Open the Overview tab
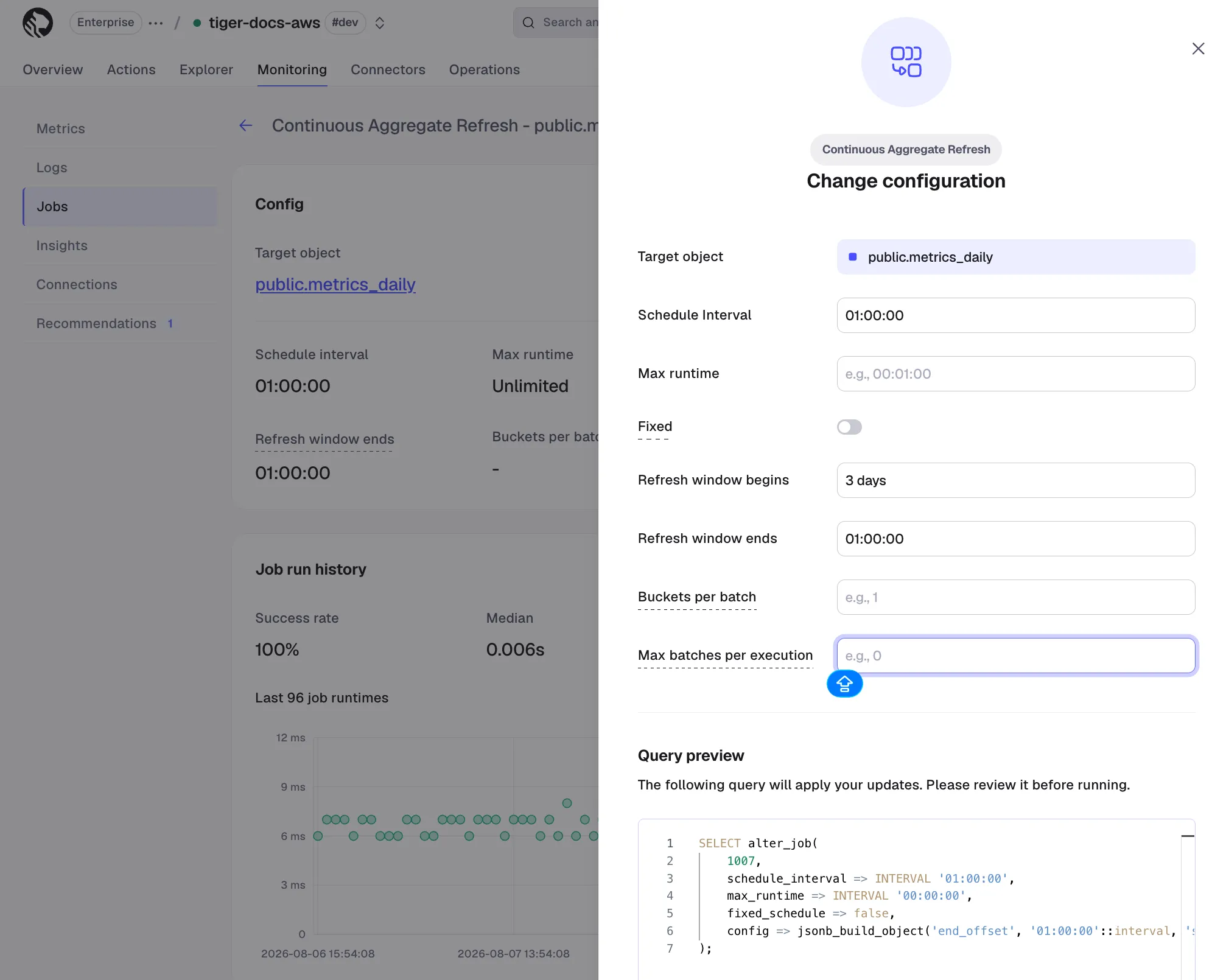 point(53,69)
